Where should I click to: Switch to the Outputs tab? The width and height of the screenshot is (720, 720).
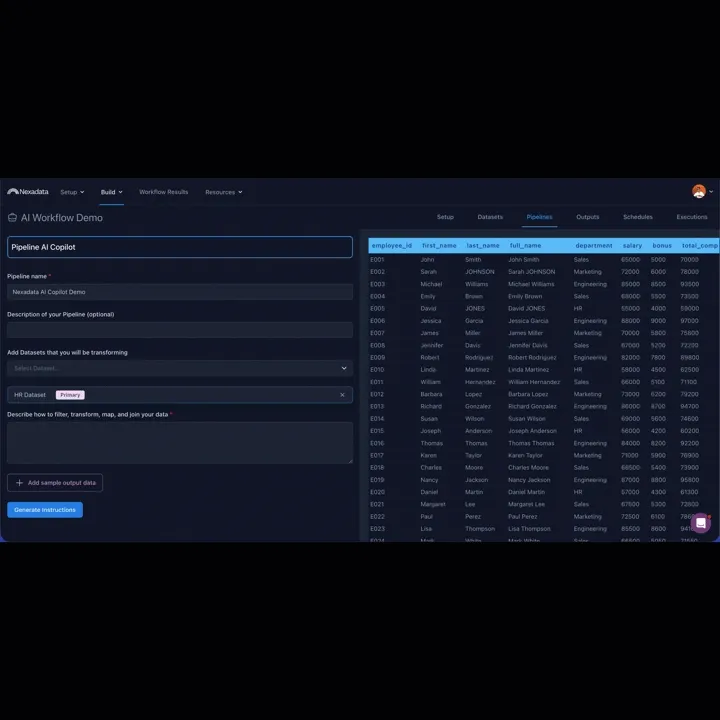[x=587, y=217]
